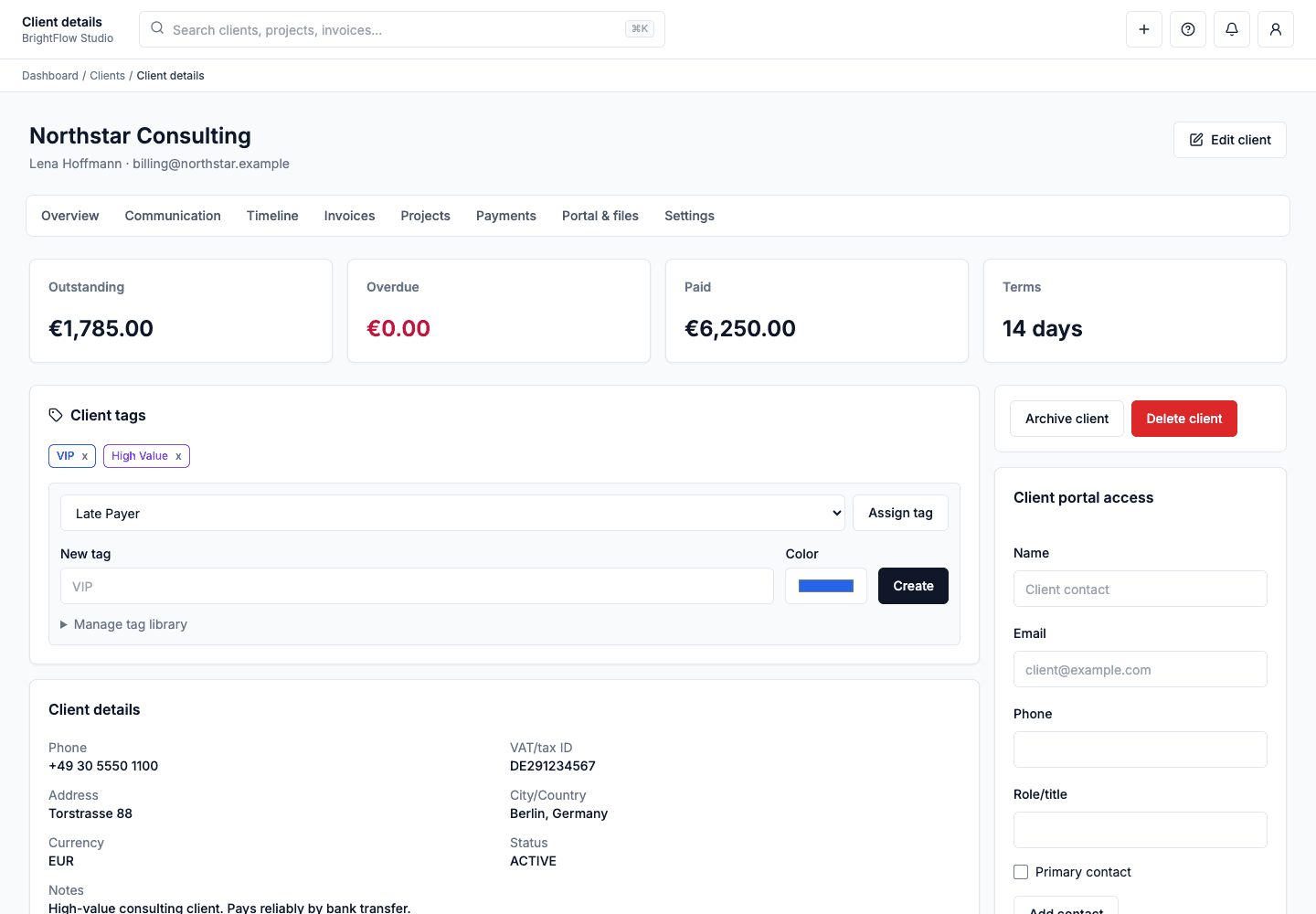Image resolution: width=1316 pixels, height=914 pixels.
Task: Focus the global search field
Action: [x=402, y=29]
